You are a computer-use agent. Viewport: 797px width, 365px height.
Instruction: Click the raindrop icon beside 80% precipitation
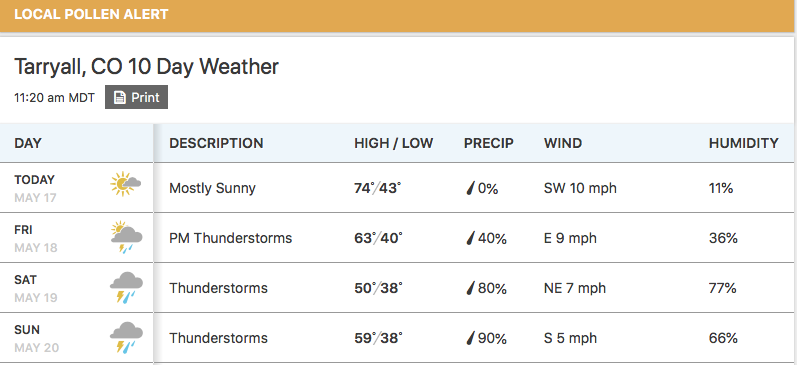tap(470, 288)
